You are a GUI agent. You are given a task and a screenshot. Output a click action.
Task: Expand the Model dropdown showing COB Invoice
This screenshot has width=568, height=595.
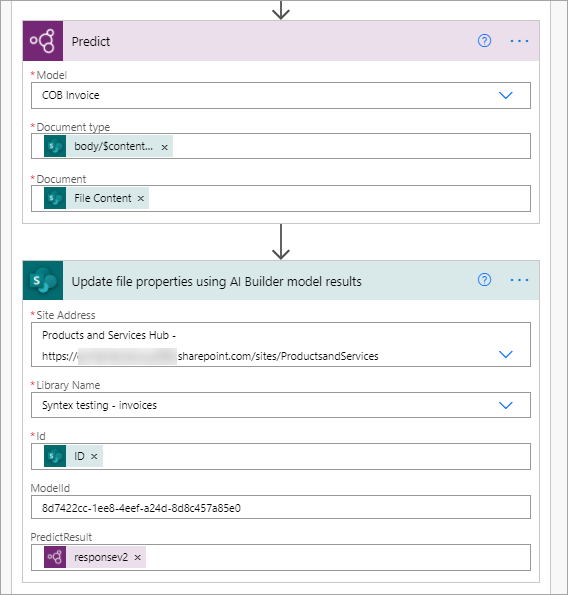pyautogui.click(x=505, y=95)
